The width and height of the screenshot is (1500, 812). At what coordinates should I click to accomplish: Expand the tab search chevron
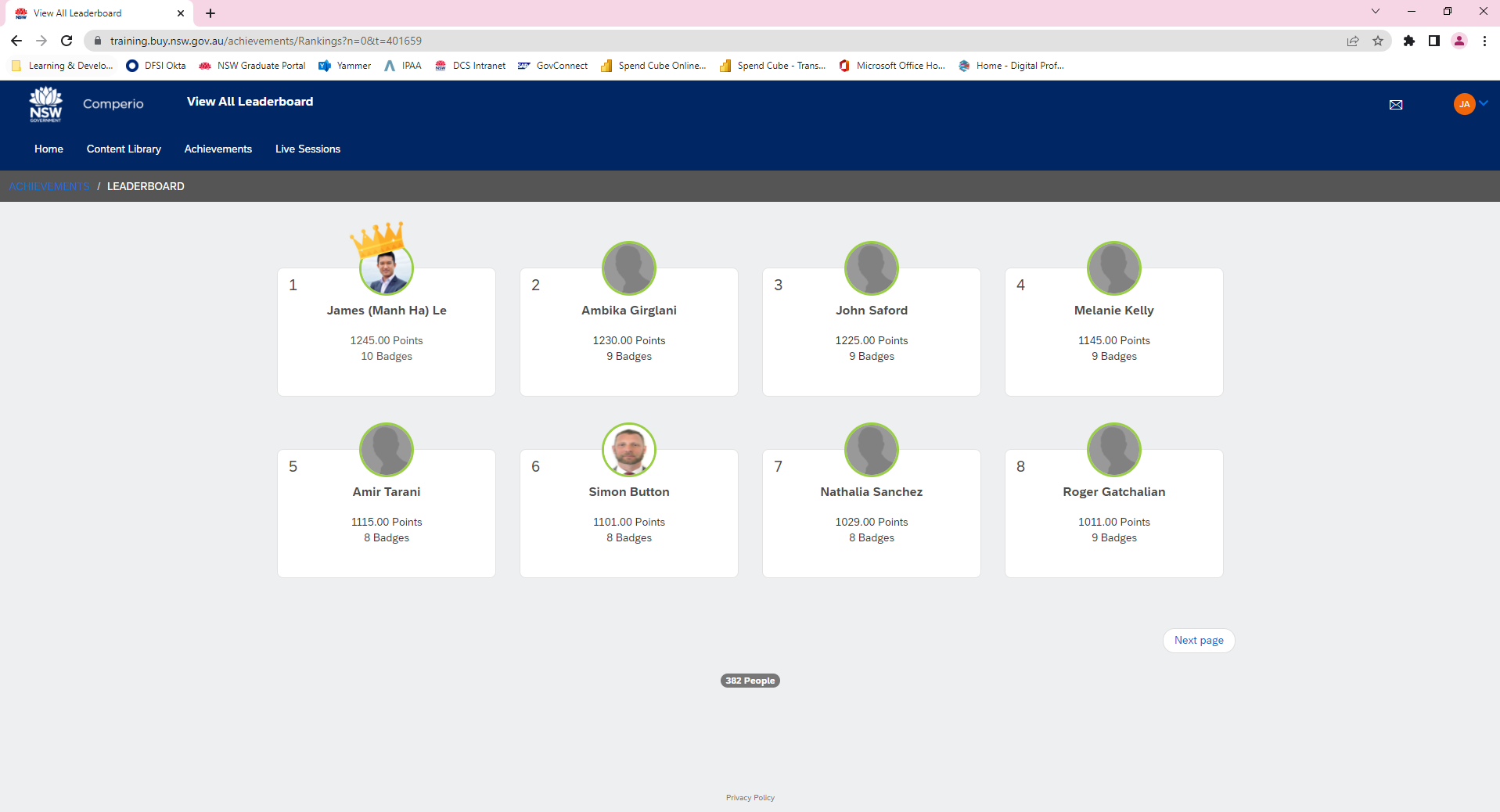[x=1376, y=12]
